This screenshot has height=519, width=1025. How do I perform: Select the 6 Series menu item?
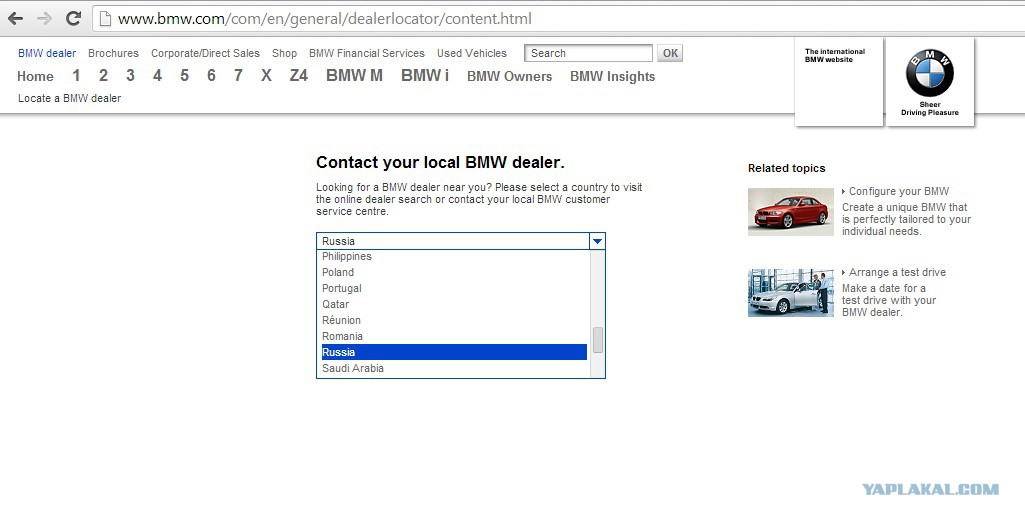click(x=211, y=76)
